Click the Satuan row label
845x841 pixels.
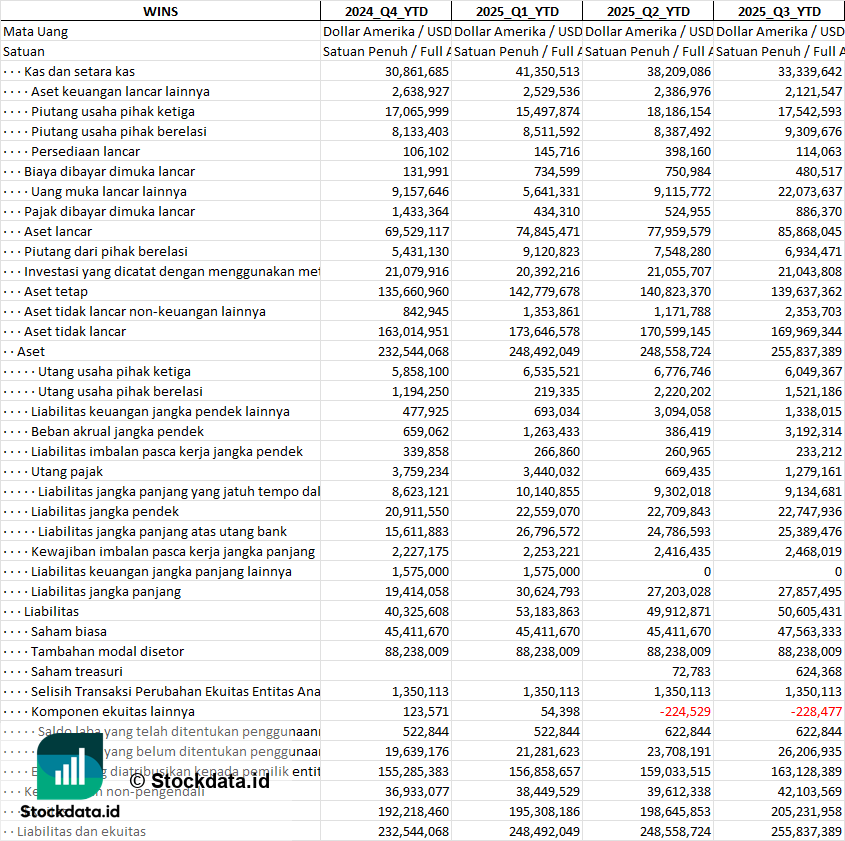(x=24, y=51)
